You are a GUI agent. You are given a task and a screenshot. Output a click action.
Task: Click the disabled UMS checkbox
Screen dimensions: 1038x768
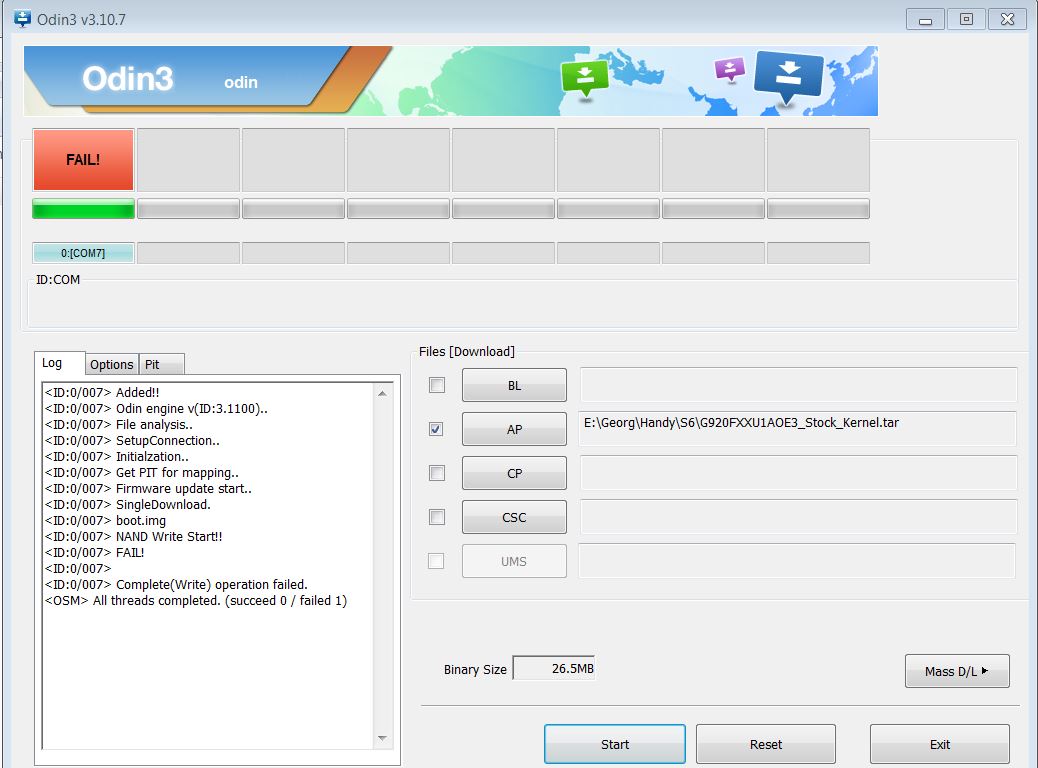tap(436, 561)
